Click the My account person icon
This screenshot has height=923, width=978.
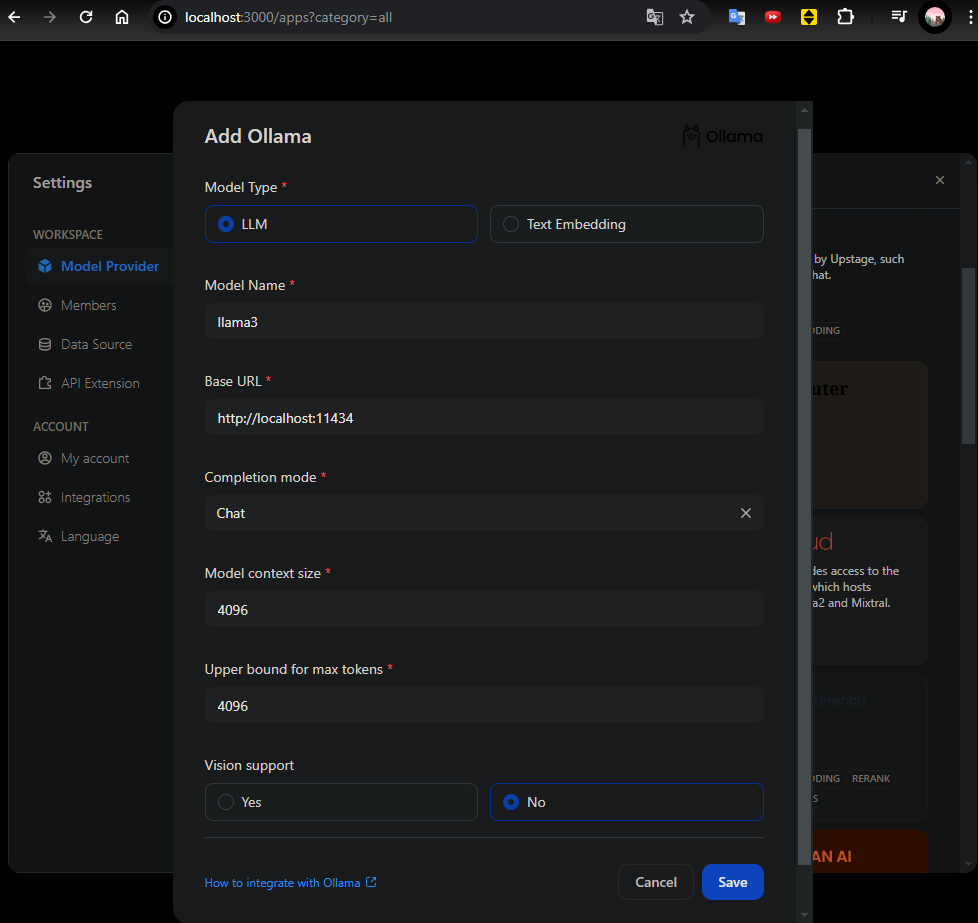coord(45,458)
